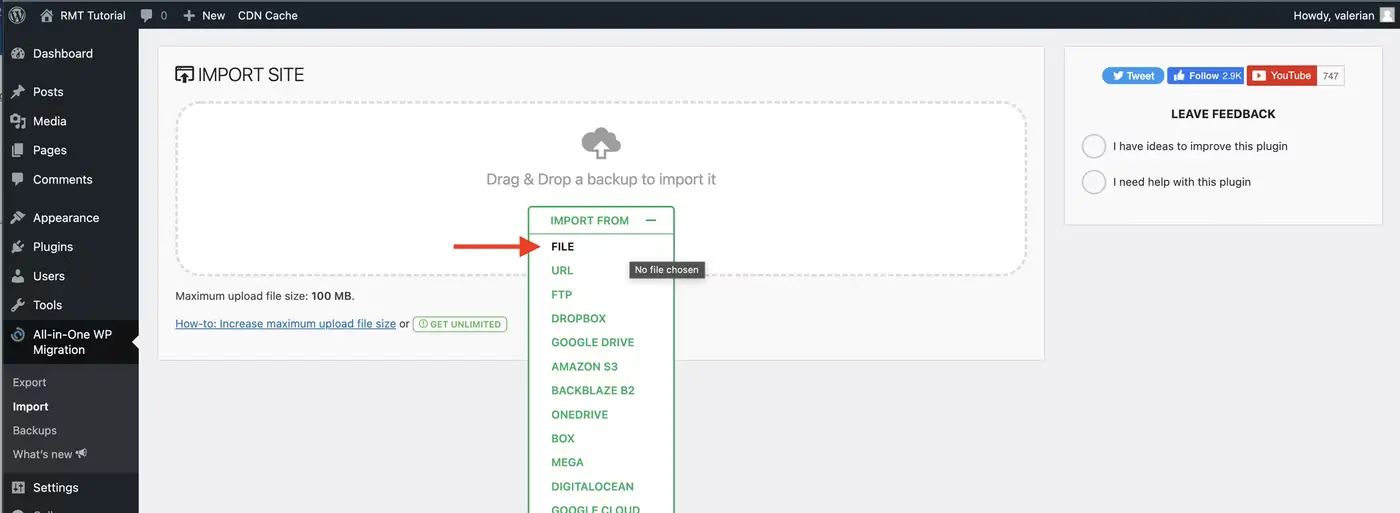1400x513 pixels.
Task: Click the 'Increase maximum upload file size' link
Action: pos(285,324)
